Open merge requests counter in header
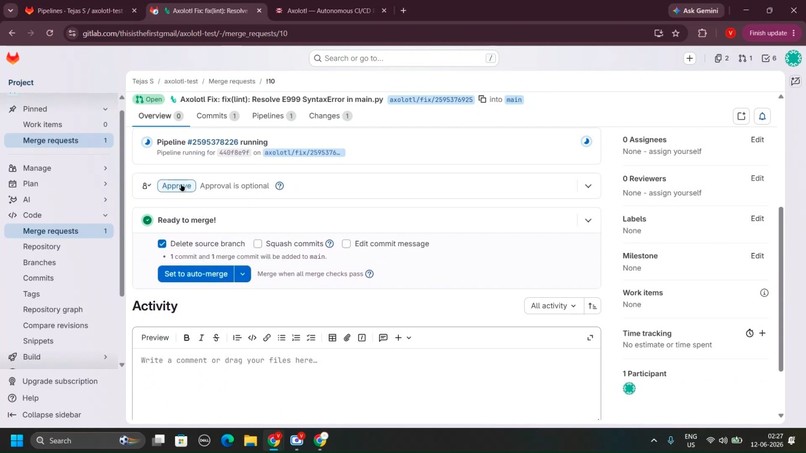Viewport: 806px width, 453px height. pos(745,58)
